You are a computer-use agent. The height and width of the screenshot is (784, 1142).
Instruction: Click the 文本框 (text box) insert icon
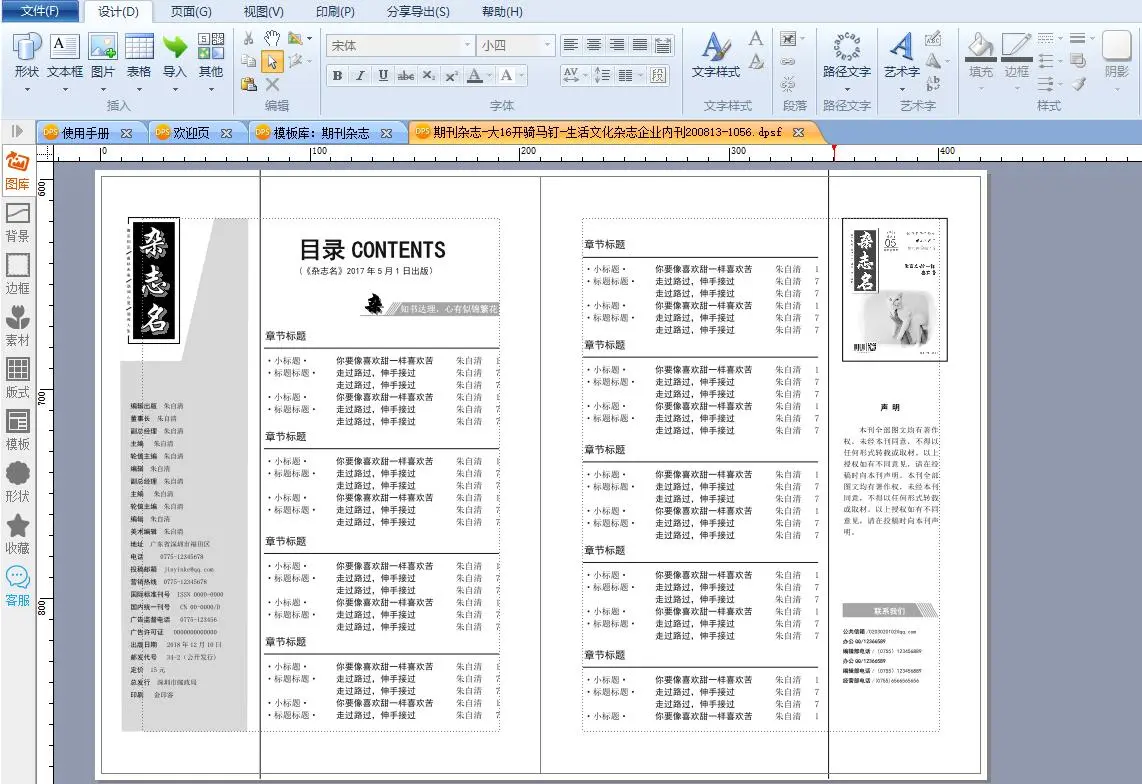pyautogui.click(x=65, y=47)
